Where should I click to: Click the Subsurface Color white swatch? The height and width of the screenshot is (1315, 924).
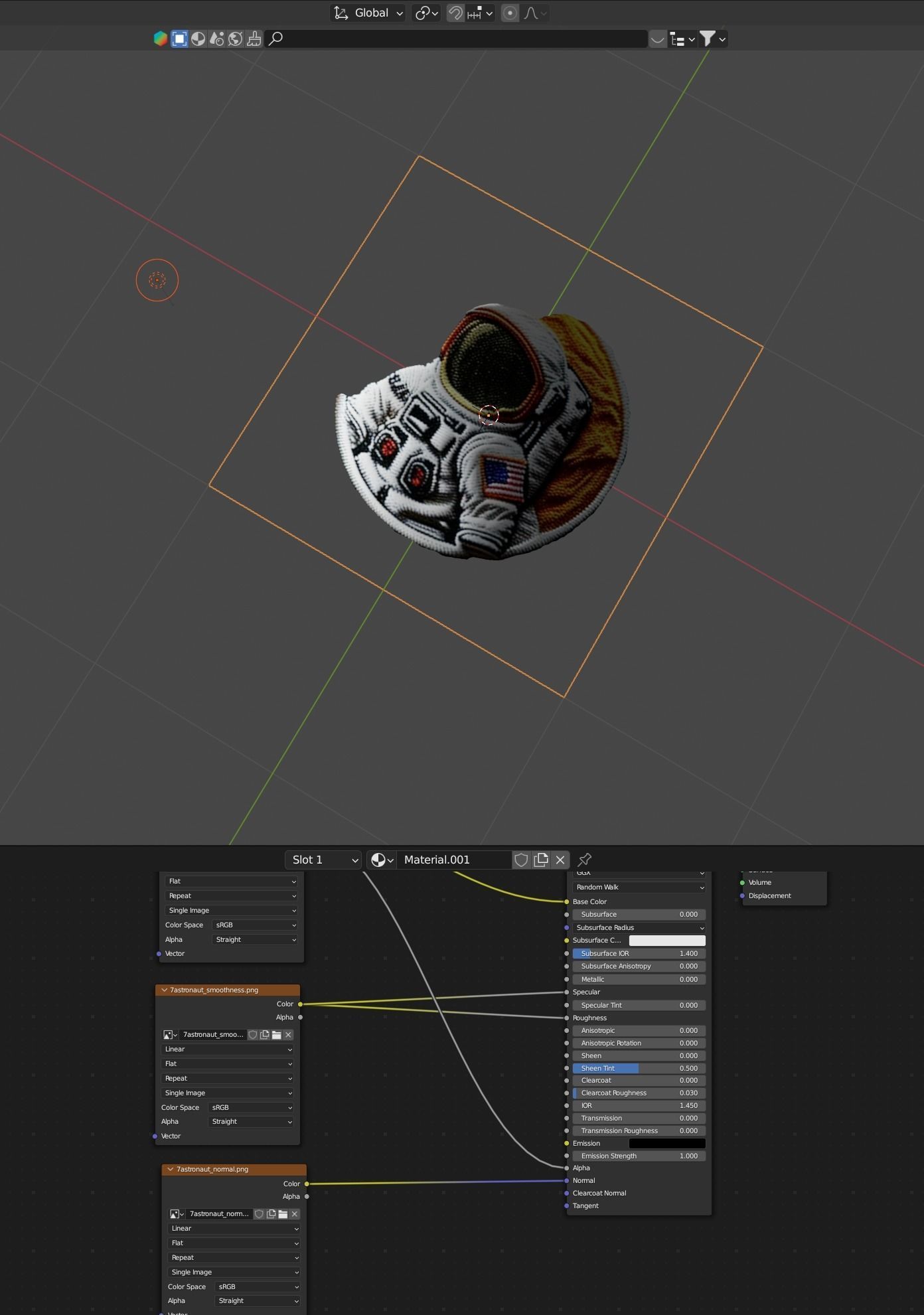point(667,940)
